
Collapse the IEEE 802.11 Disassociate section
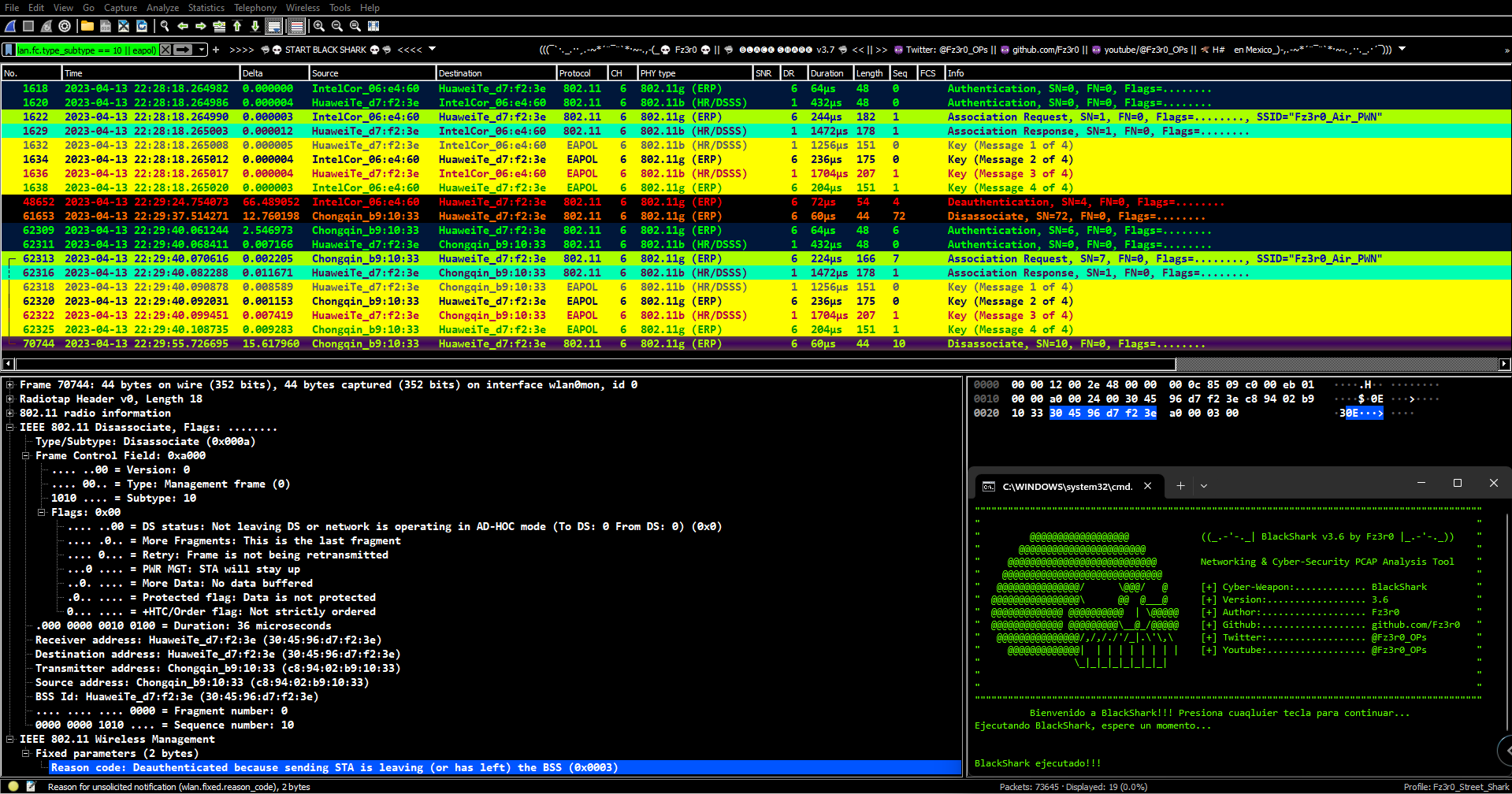coord(9,427)
